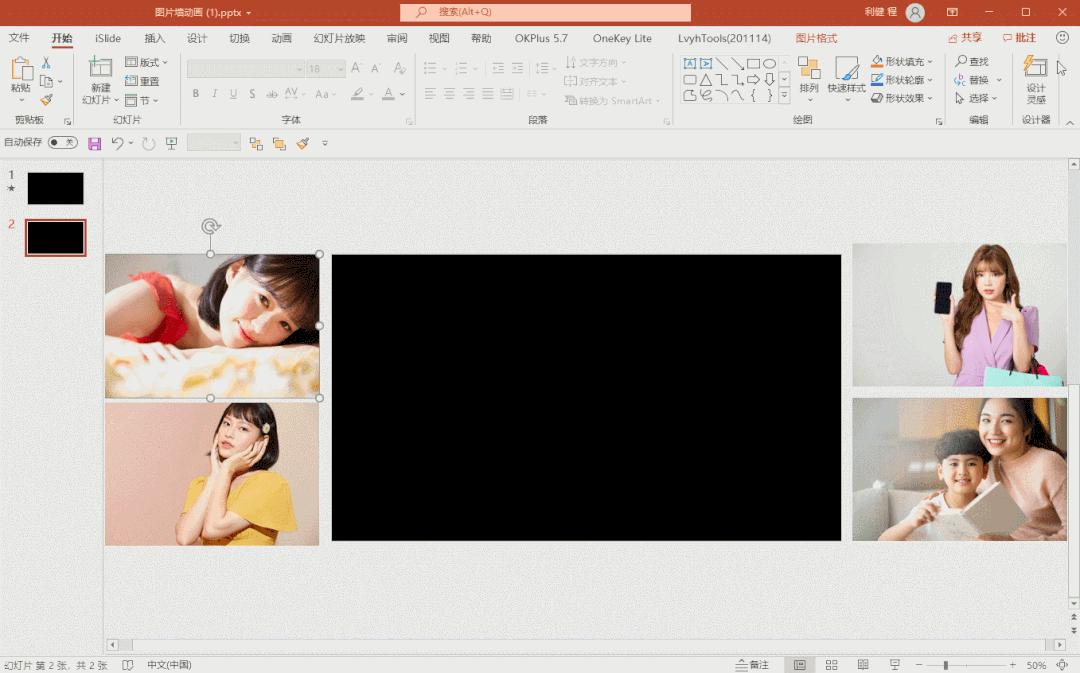
Task: Toggle Normal view button in status bar
Action: point(800,665)
